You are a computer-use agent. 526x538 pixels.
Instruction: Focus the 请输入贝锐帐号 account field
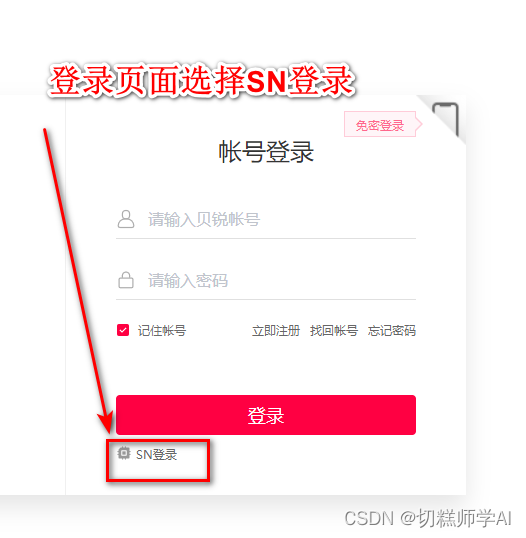coord(266,220)
